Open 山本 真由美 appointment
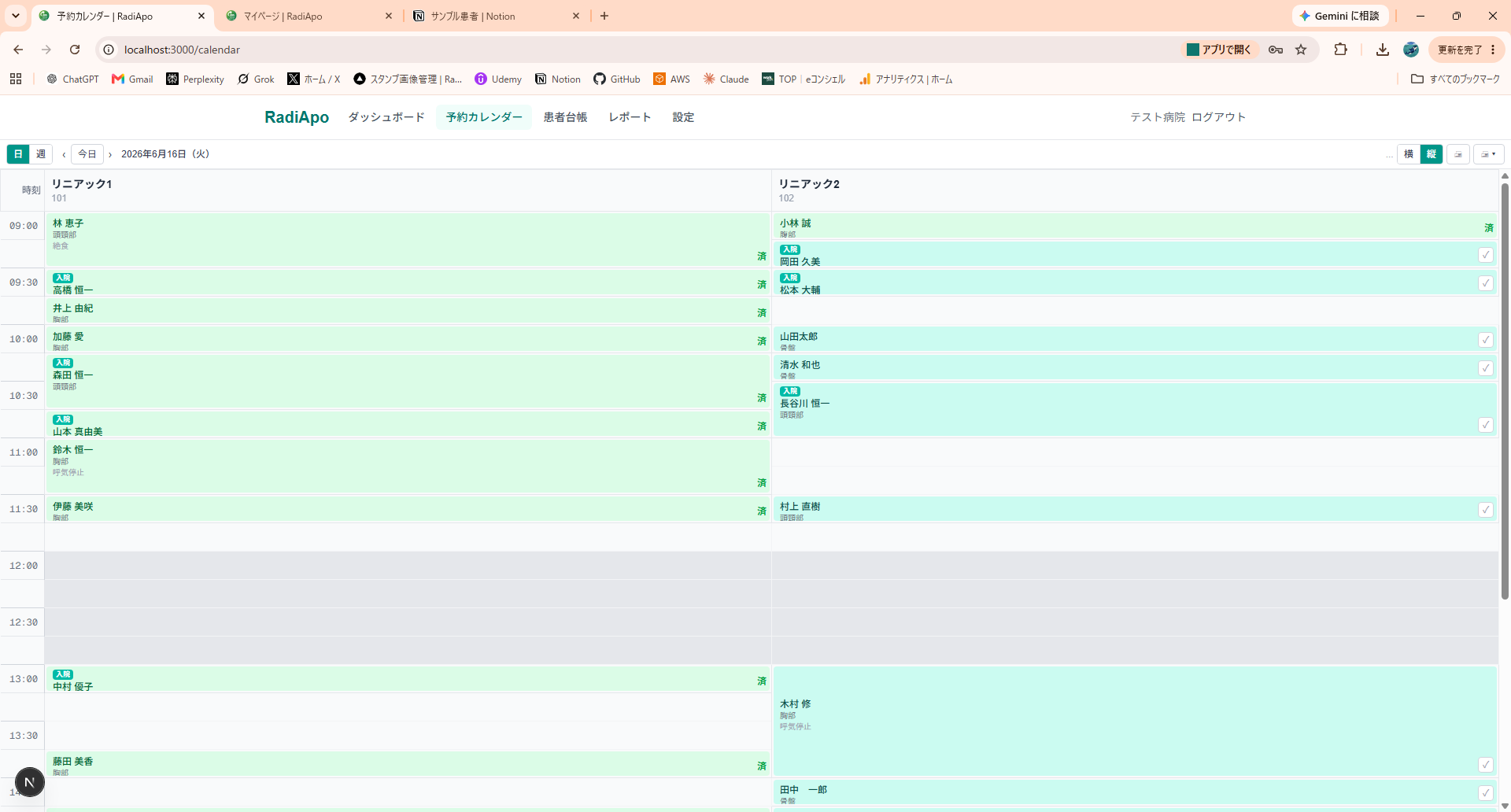This screenshot has width=1511, height=812. pyautogui.click(x=407, y=424)
